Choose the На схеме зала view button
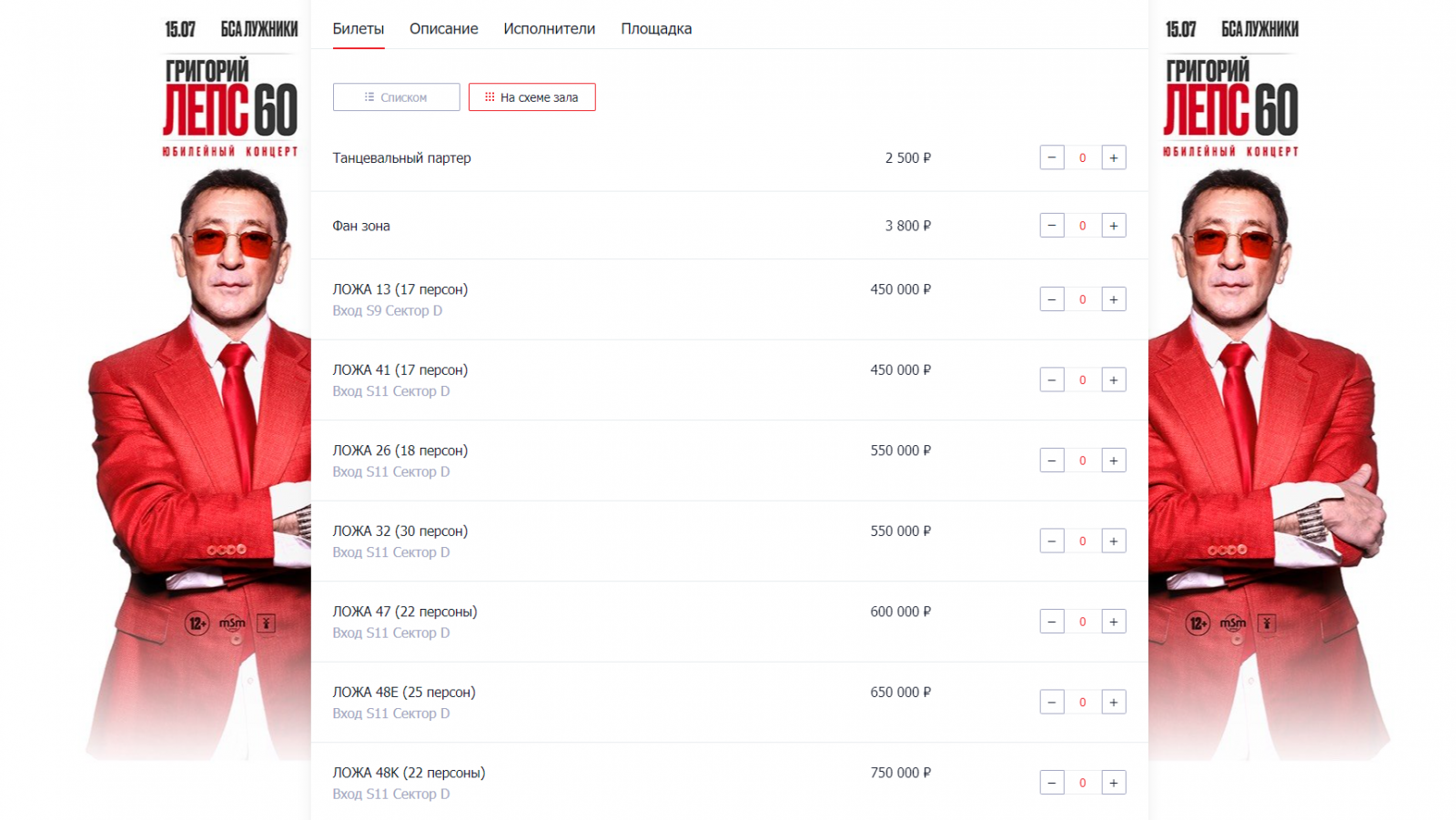This screenshot has height=820, width=1456. pyautogui.click(x=532, y=97)
